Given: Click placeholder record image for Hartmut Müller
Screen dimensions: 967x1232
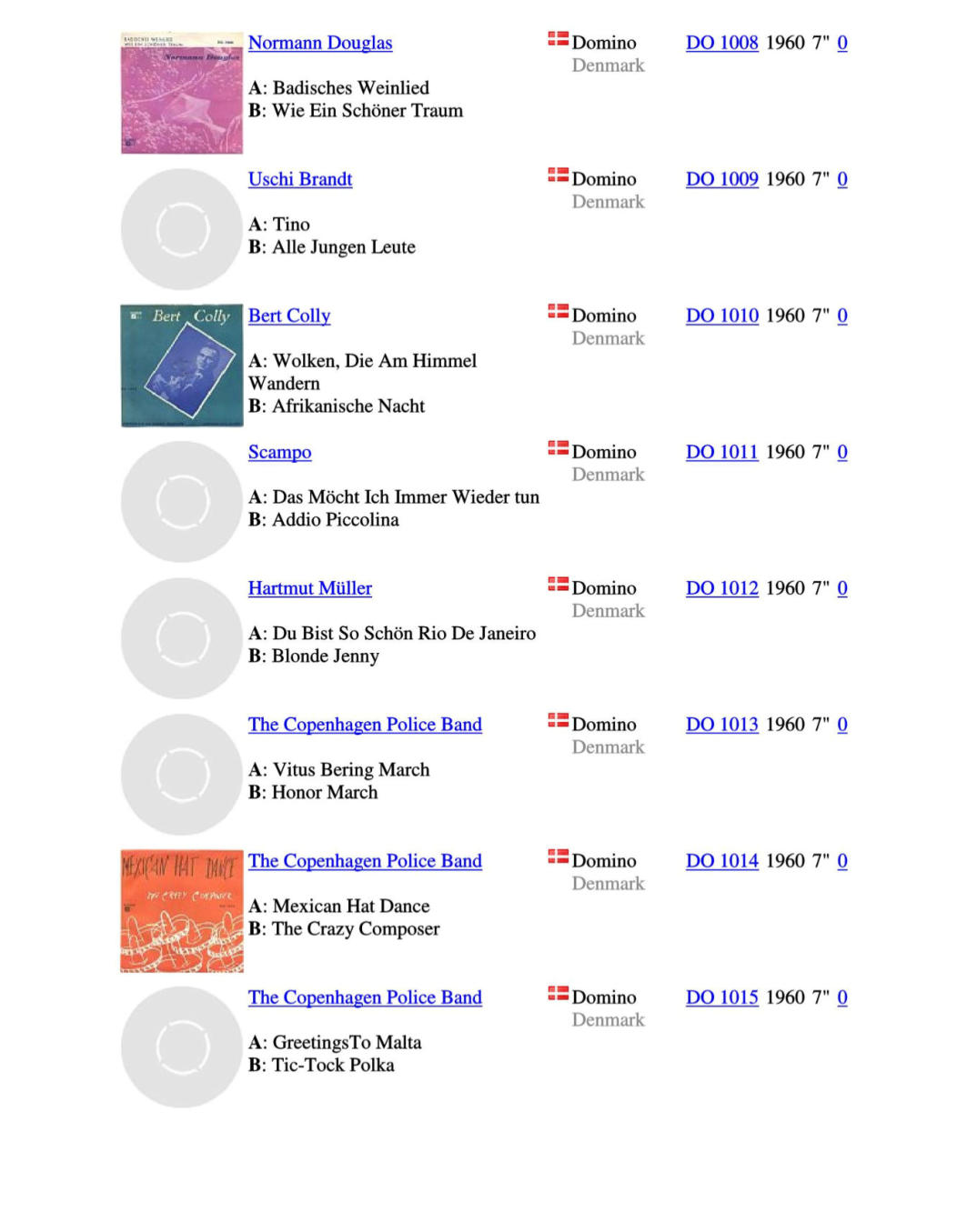Looking at the screenshot, I should click(182, 638).
